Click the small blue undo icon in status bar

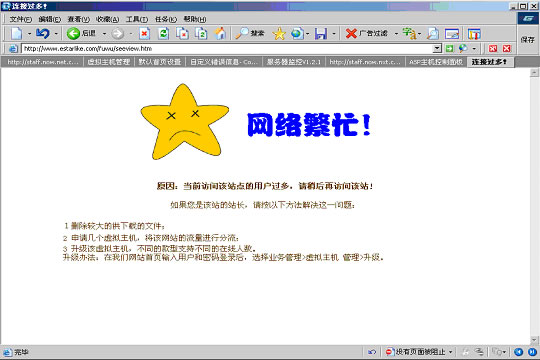coord(372,352)
